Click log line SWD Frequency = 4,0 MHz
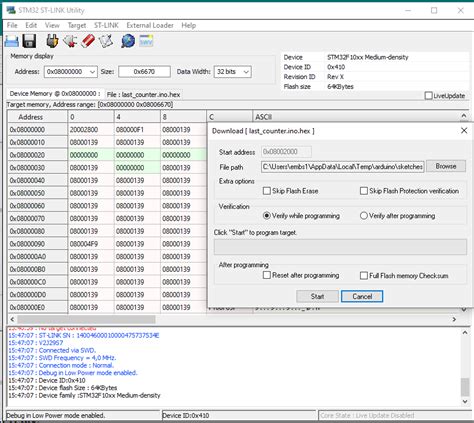The image size is (474, 423). click(62, 358)
